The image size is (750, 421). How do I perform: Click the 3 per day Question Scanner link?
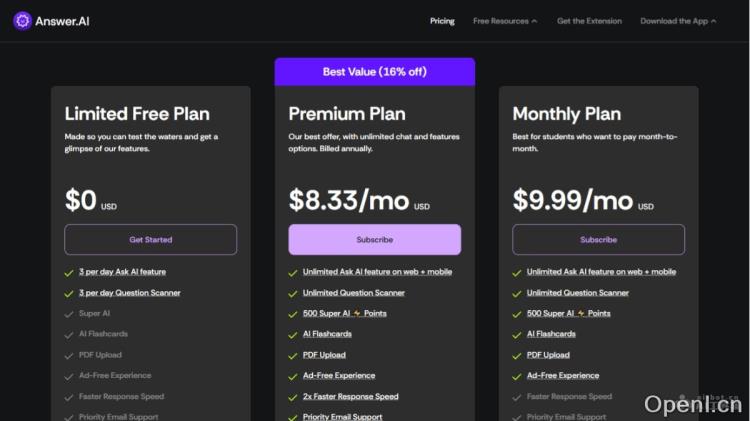pos(129,293)
